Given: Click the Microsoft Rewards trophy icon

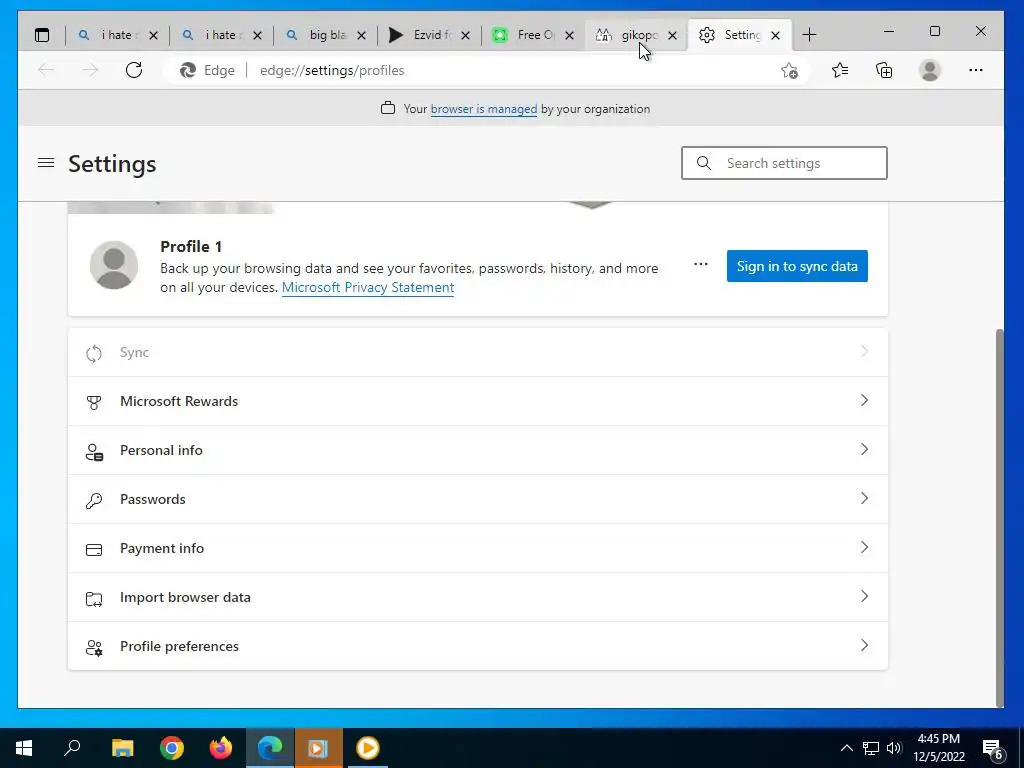Looking at the screenshot, I should [x=94, y=402].
